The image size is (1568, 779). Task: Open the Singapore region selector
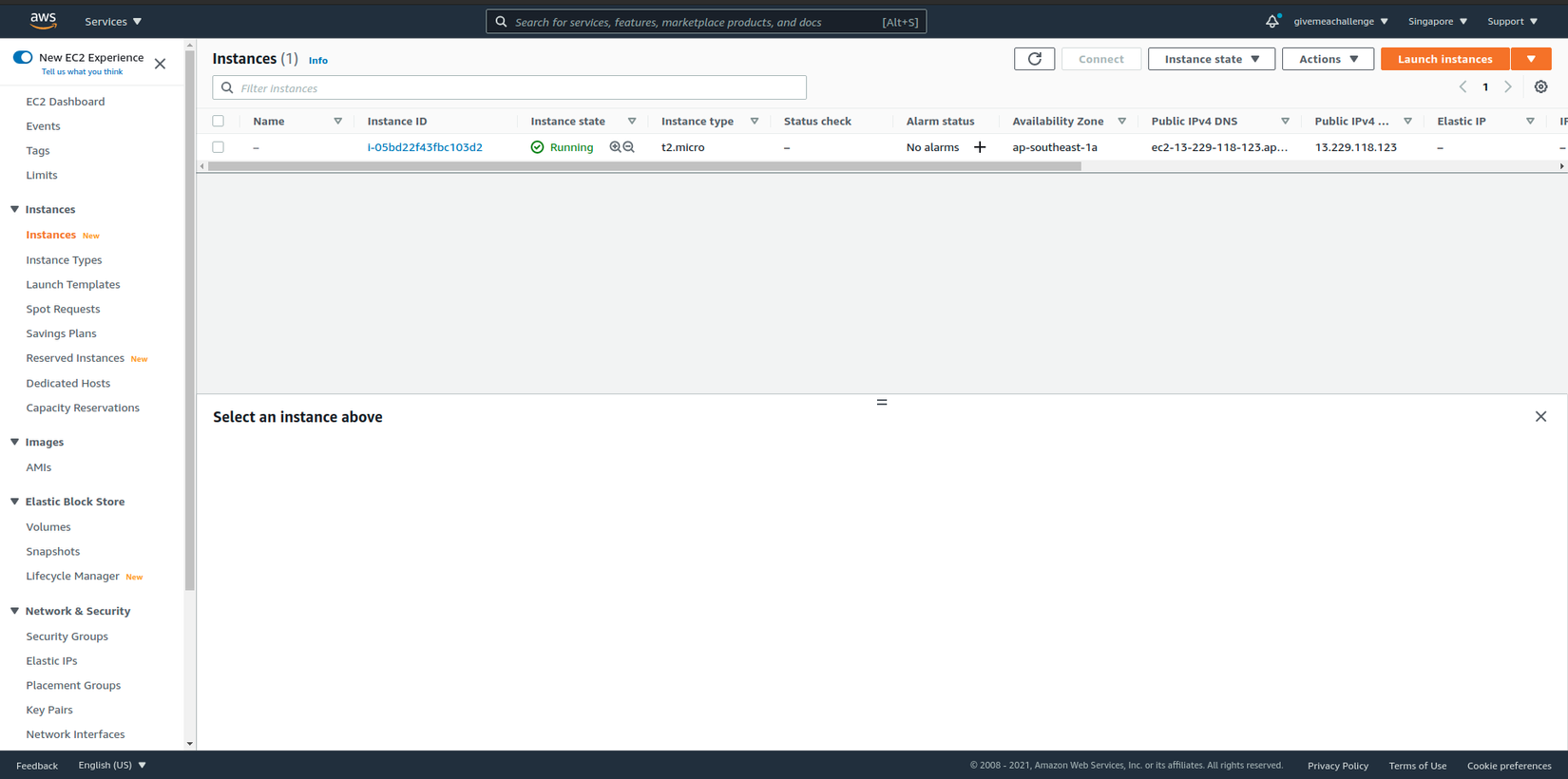pyautogui.click(x=1438, y=21)
